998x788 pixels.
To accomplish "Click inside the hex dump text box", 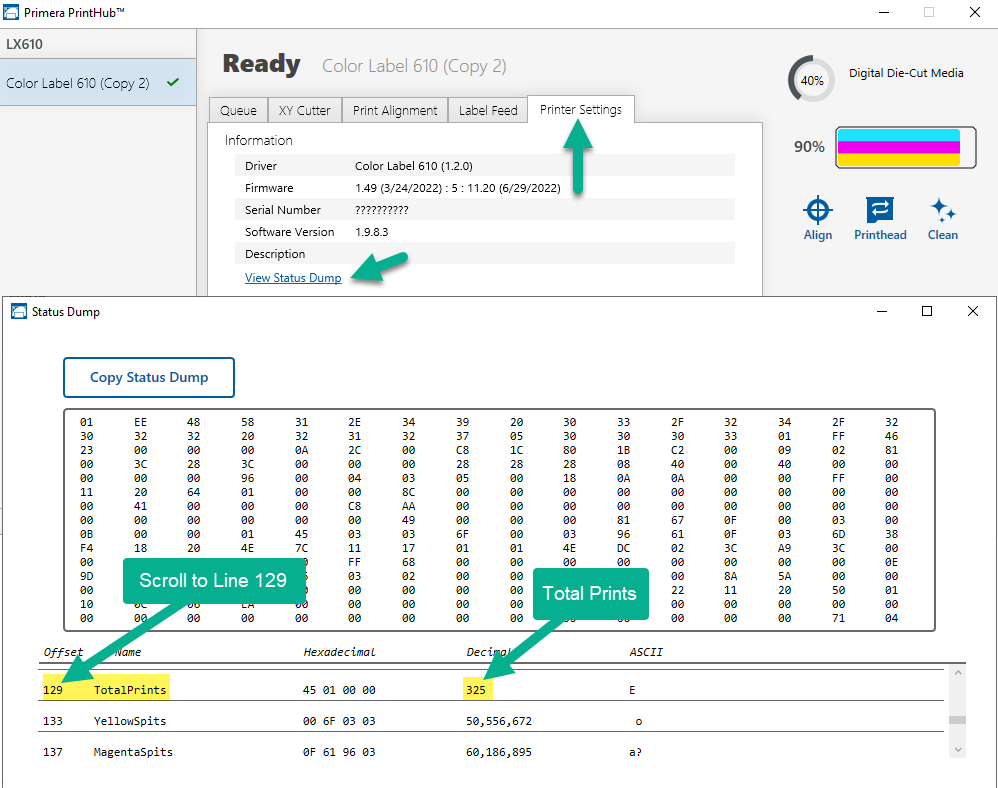I will click(499, 520).
